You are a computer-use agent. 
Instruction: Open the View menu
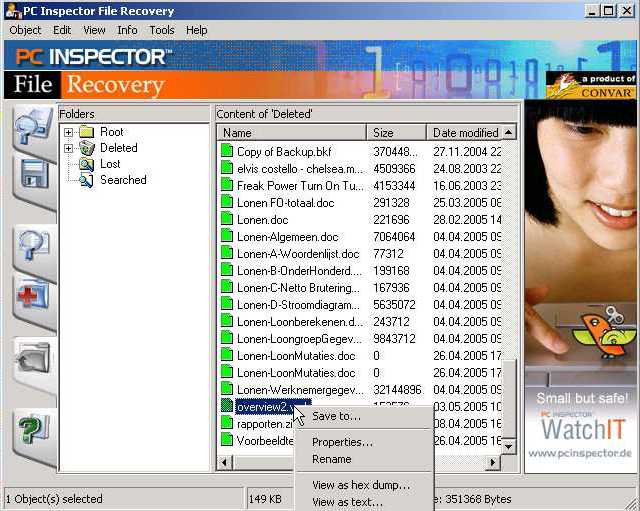94,30
